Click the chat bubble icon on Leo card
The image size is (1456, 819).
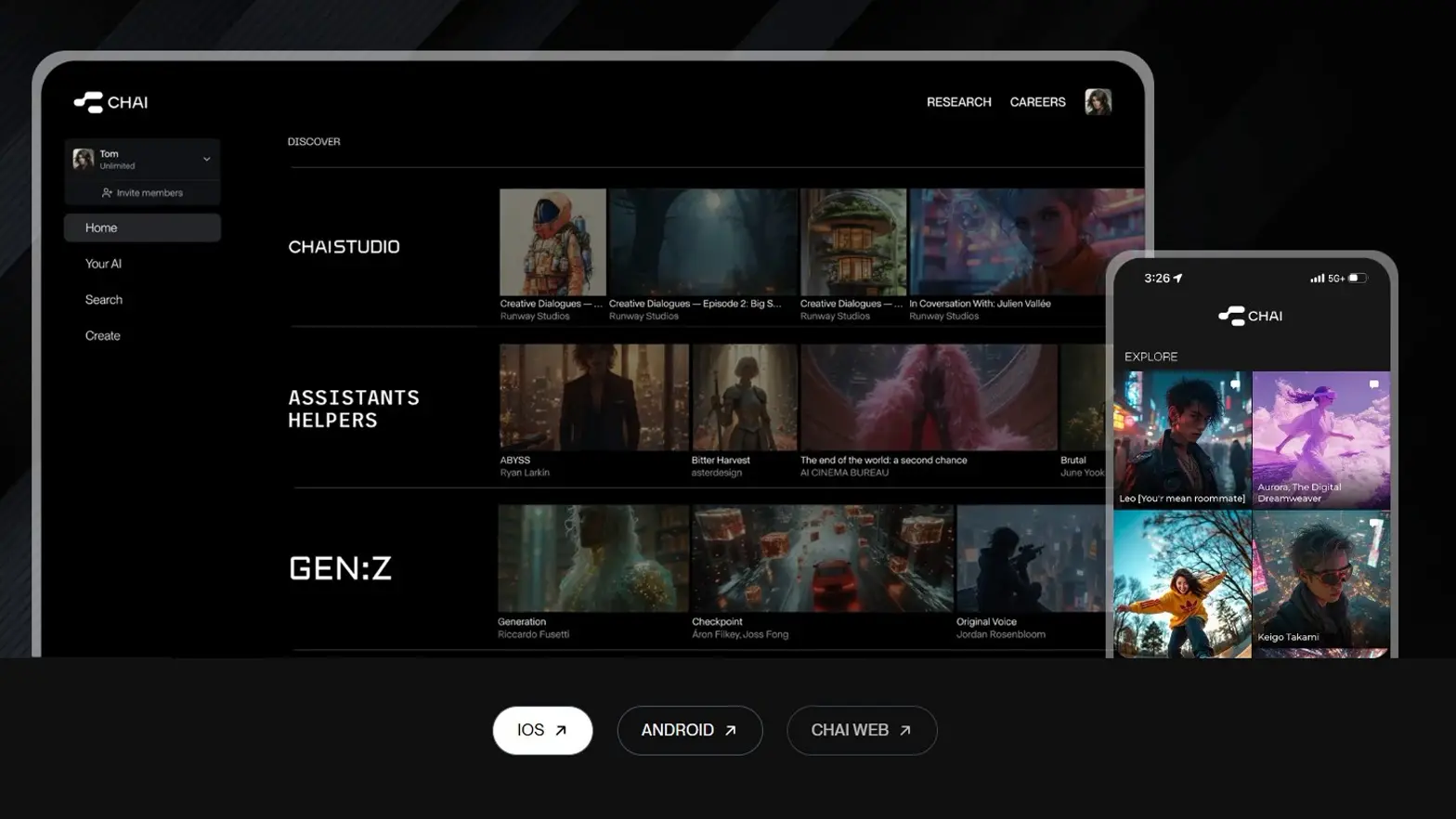click(x=1235, y=384)
